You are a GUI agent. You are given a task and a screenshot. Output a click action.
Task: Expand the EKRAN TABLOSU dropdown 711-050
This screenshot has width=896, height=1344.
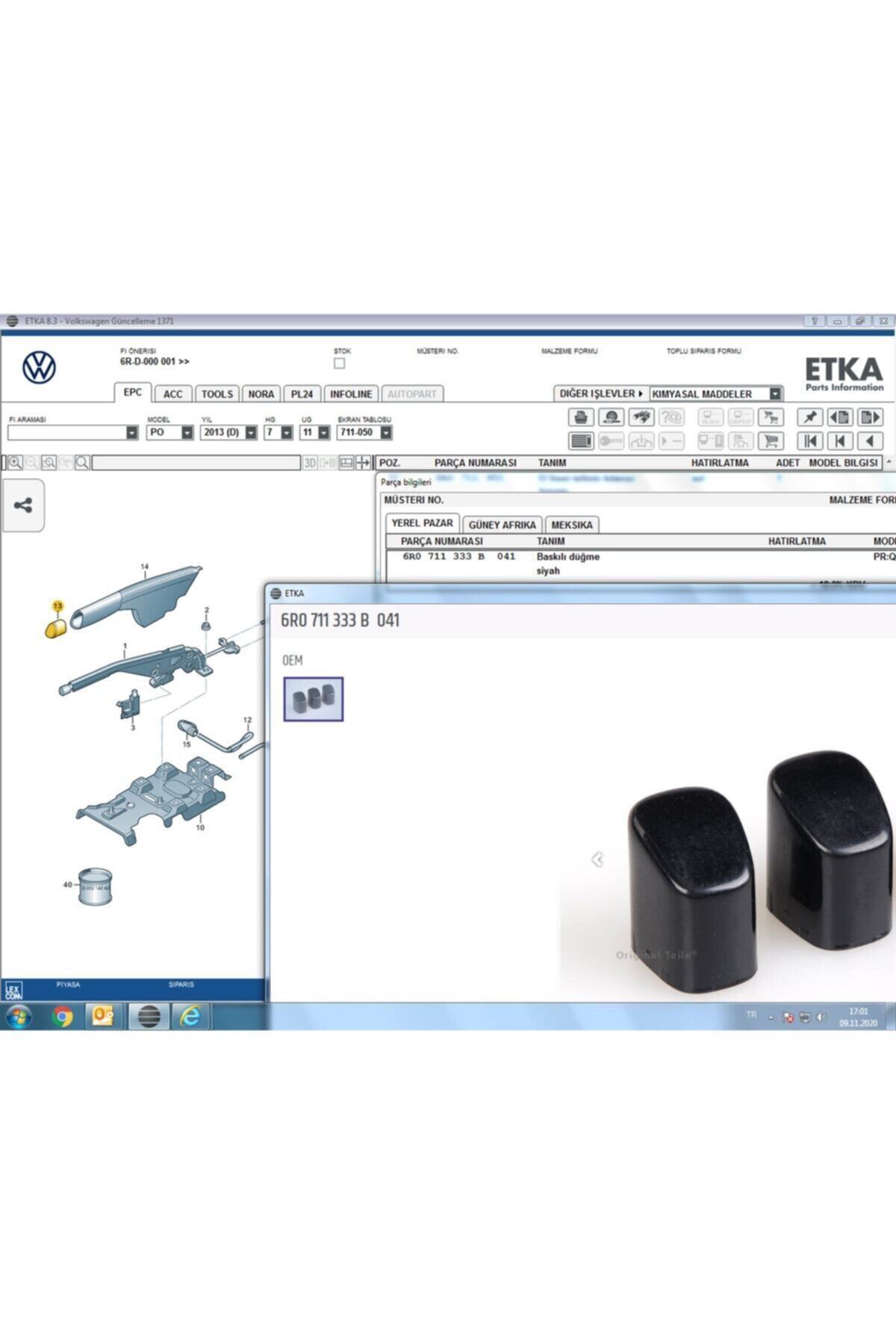(x=386, y=433)
